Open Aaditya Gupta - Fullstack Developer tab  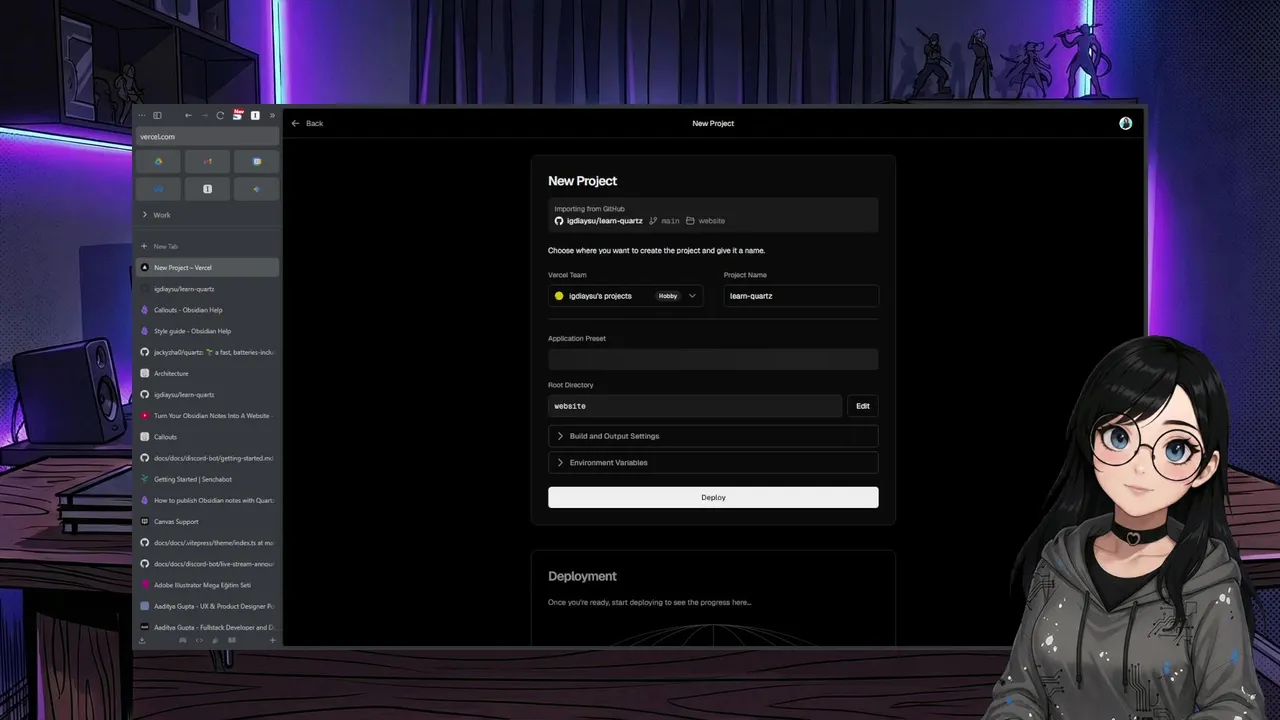(x=207, y=627)
